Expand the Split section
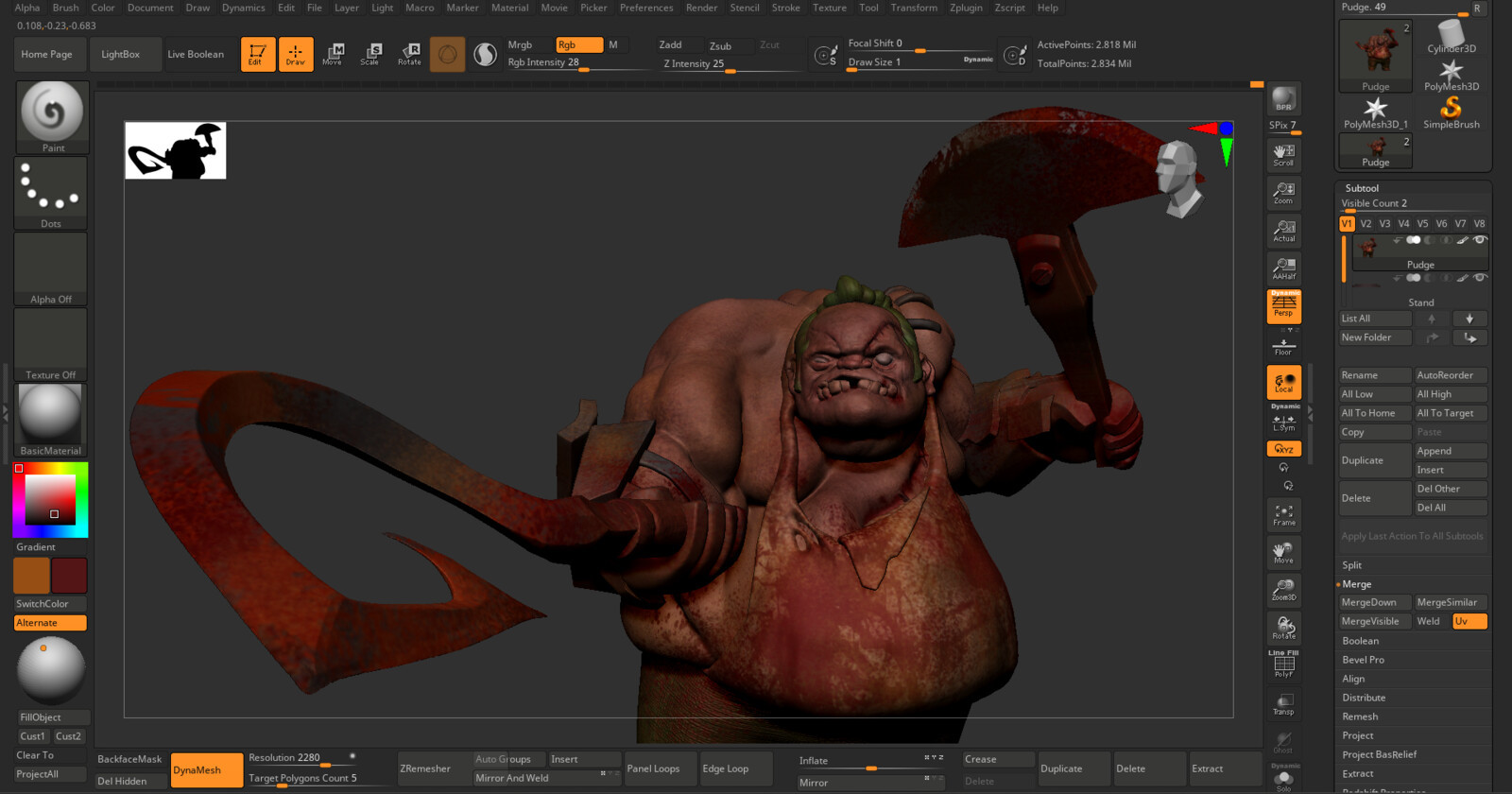The height and width of the screenshot is (794, 1512). 1352,565
